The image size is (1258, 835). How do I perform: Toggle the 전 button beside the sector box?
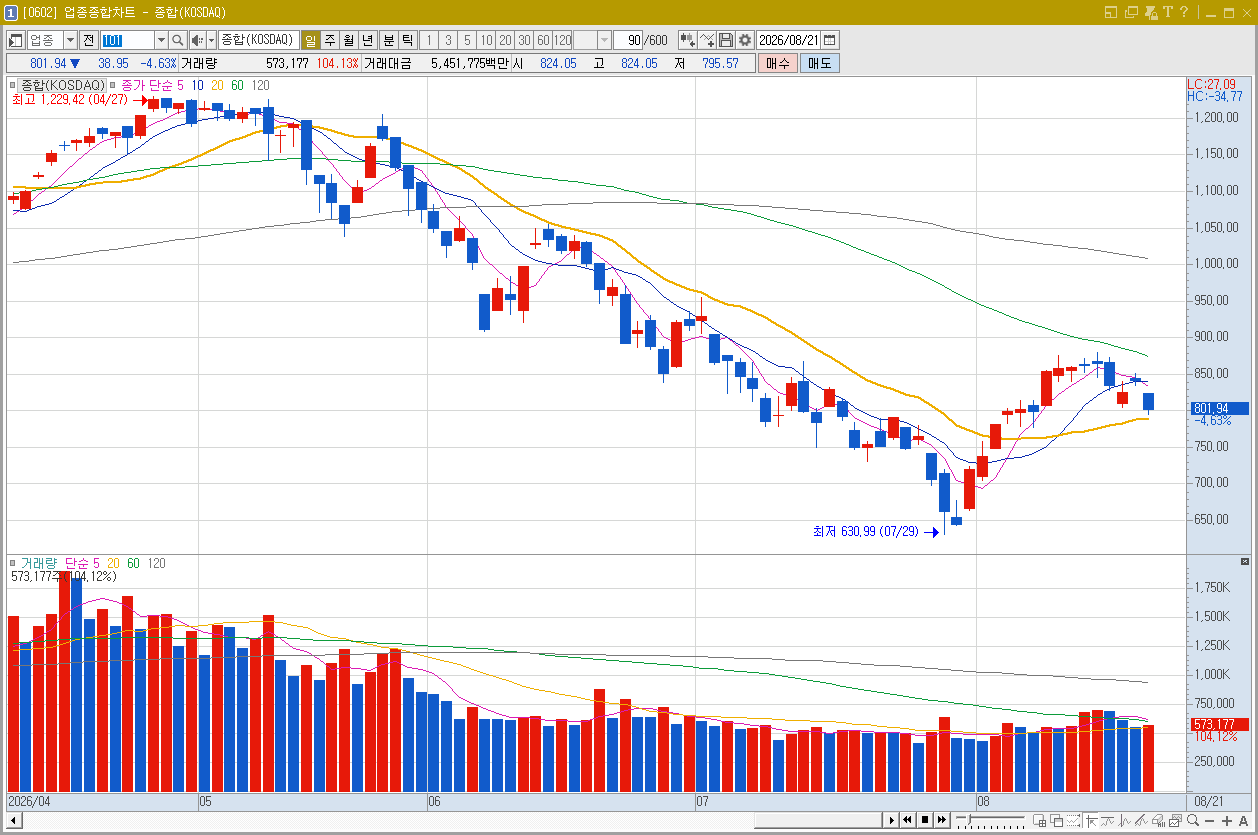[88, 40]
